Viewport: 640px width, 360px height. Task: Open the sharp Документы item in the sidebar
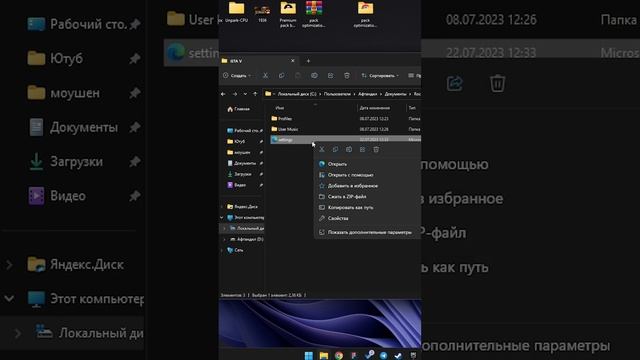coord(244,163)
